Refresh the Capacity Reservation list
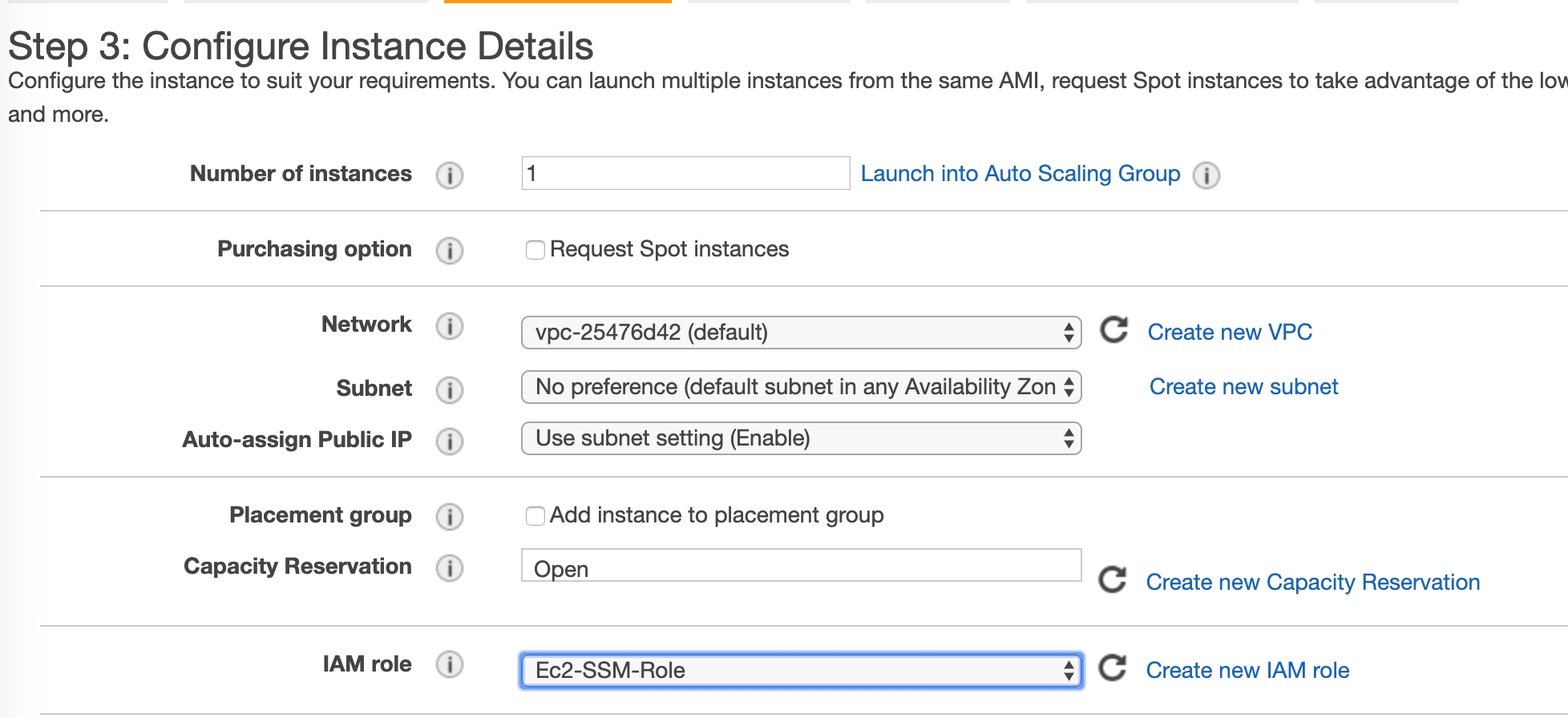The width and height of the screenshot is (1568, 718). point(1113,580)
